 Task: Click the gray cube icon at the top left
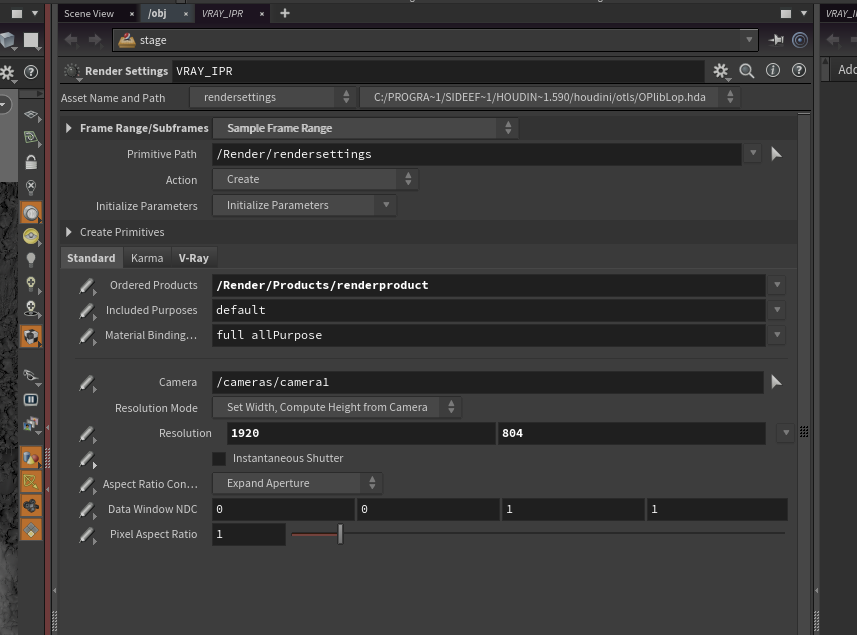8,40
